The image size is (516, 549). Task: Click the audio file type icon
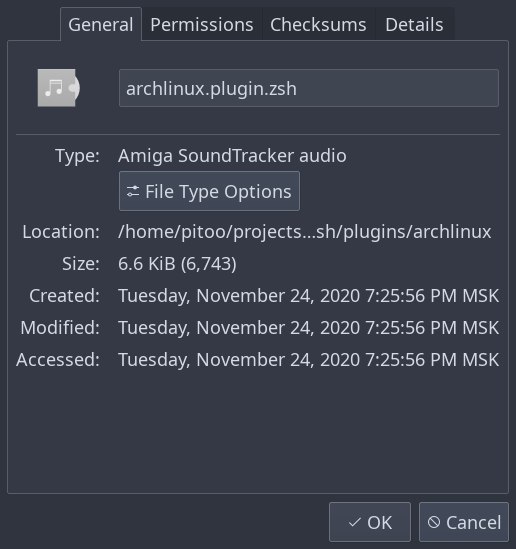pyautogui.click(x=58, y=88)
